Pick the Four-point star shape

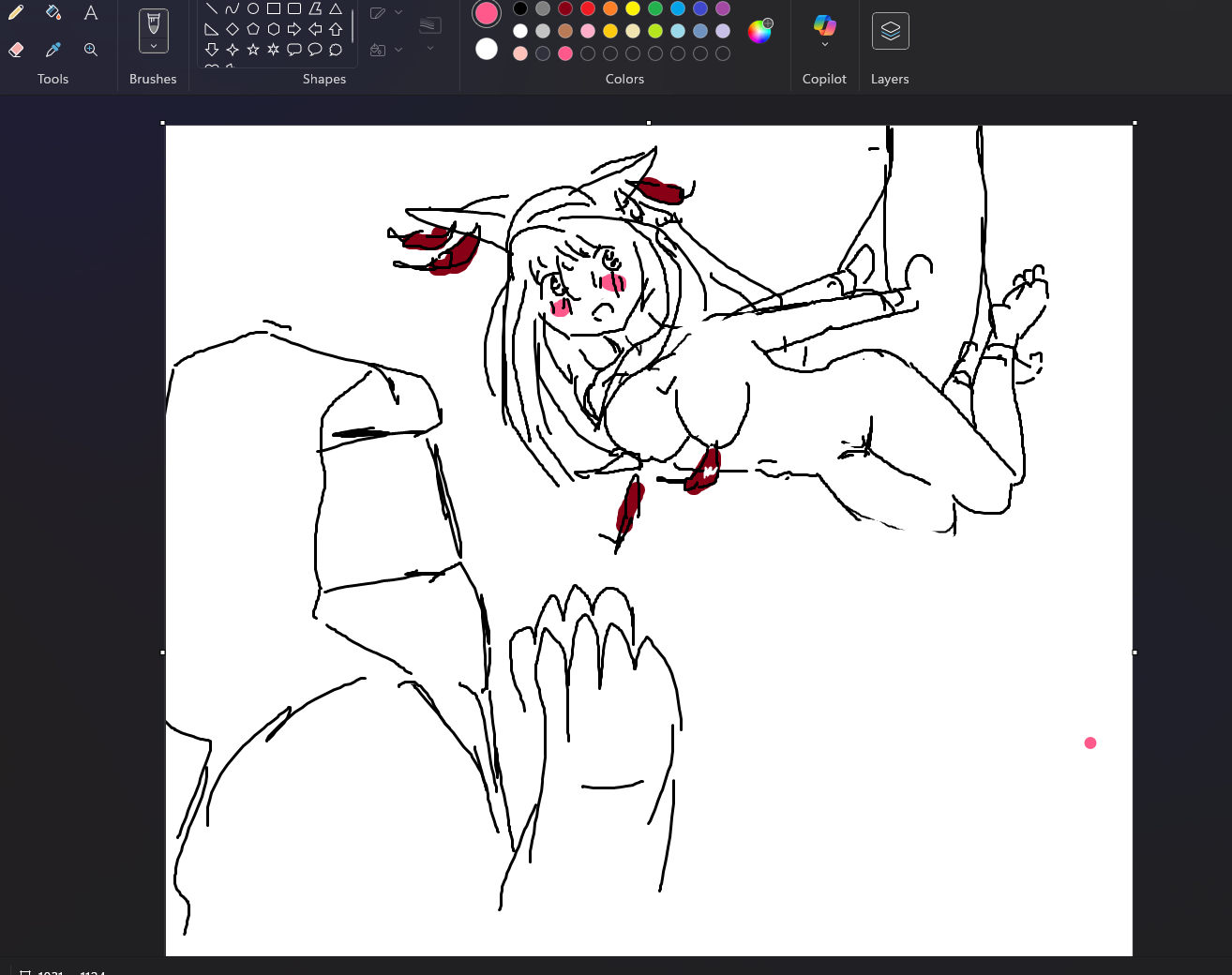point(233,50)
